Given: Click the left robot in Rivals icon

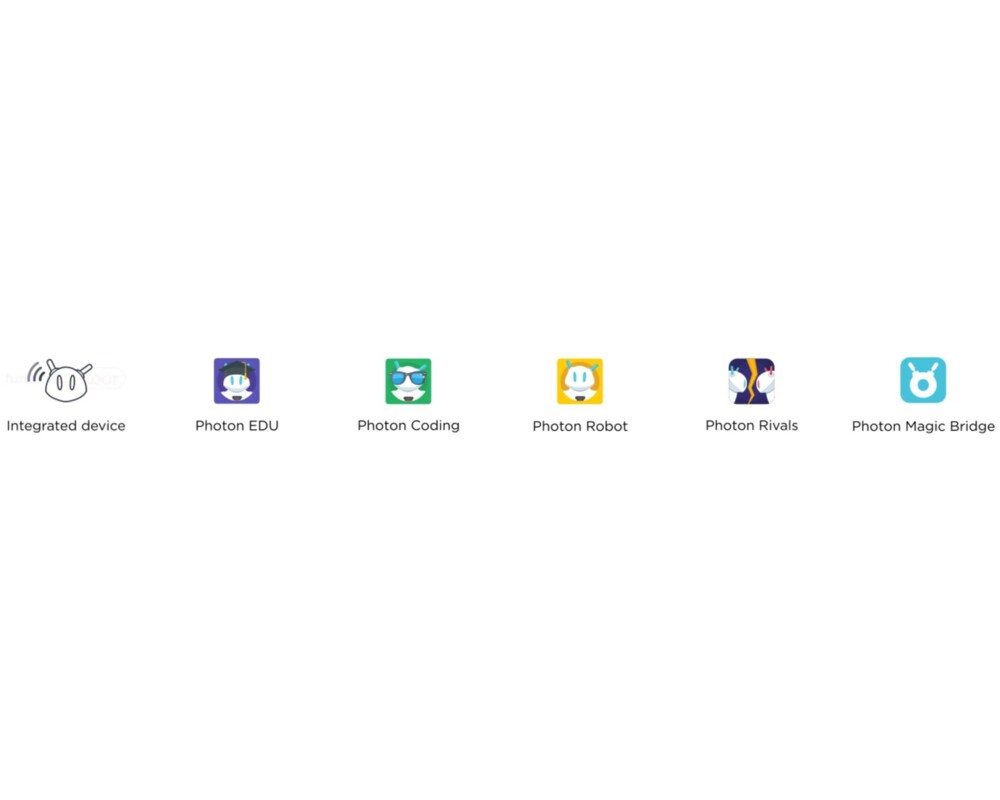Looking at the screenshot, I should [738, 383].
